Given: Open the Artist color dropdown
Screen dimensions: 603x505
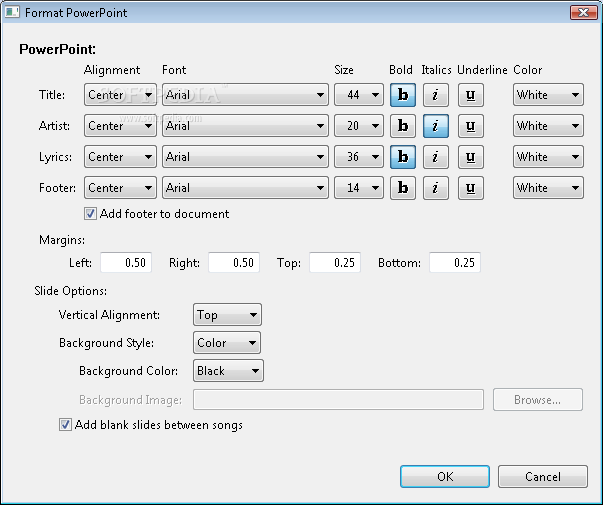Looking at the screenshot, I should [x=548, y=126].
